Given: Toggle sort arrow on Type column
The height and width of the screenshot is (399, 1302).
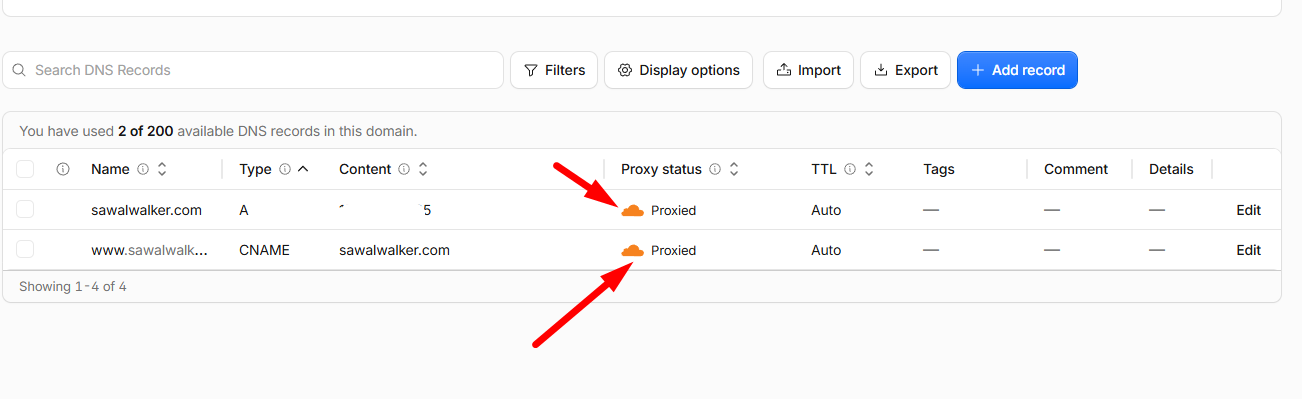Looking at the screenshot, I should coord(303,170).
